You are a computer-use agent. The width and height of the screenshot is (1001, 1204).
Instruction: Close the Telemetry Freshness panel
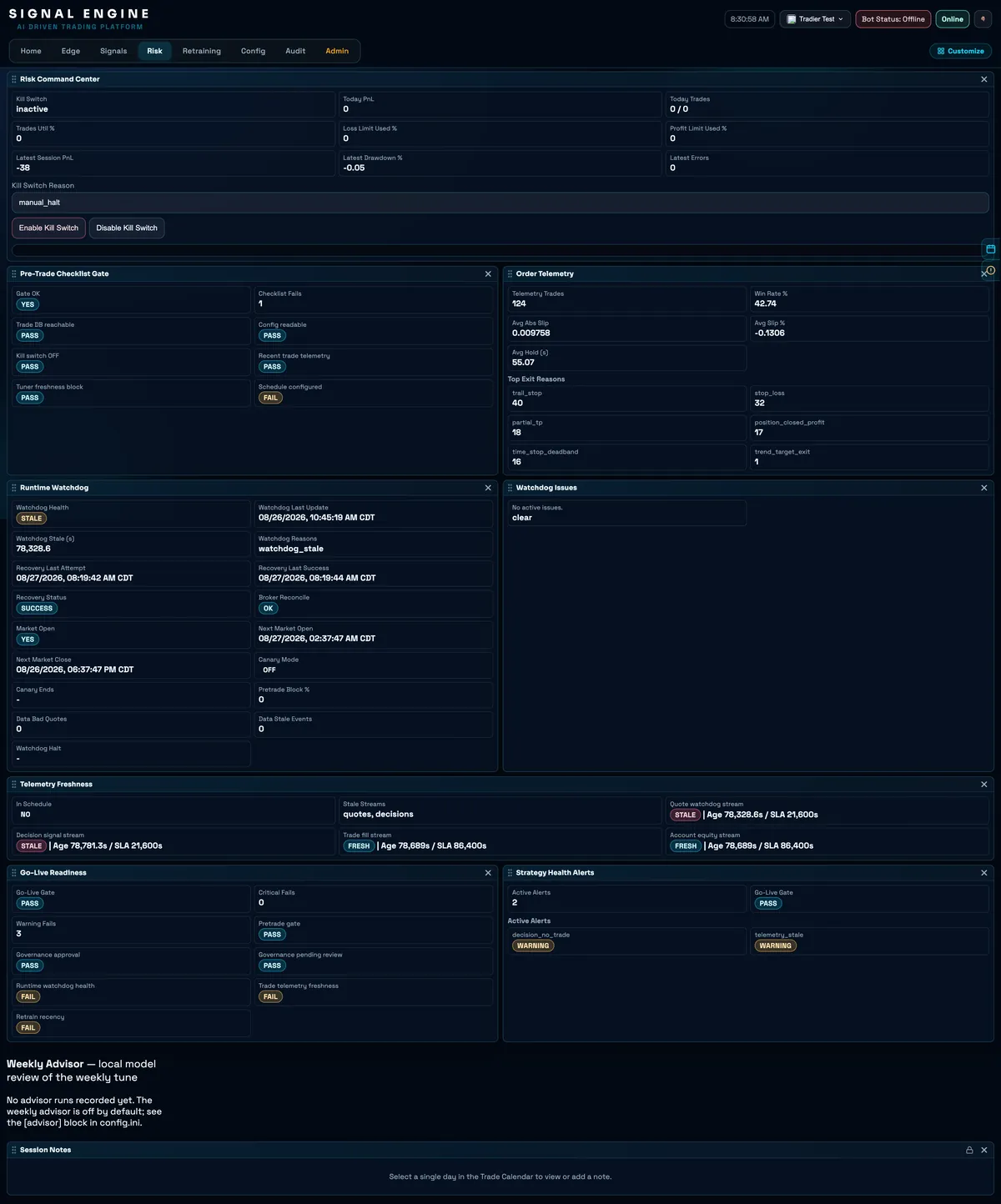click(x=984, y=785)
